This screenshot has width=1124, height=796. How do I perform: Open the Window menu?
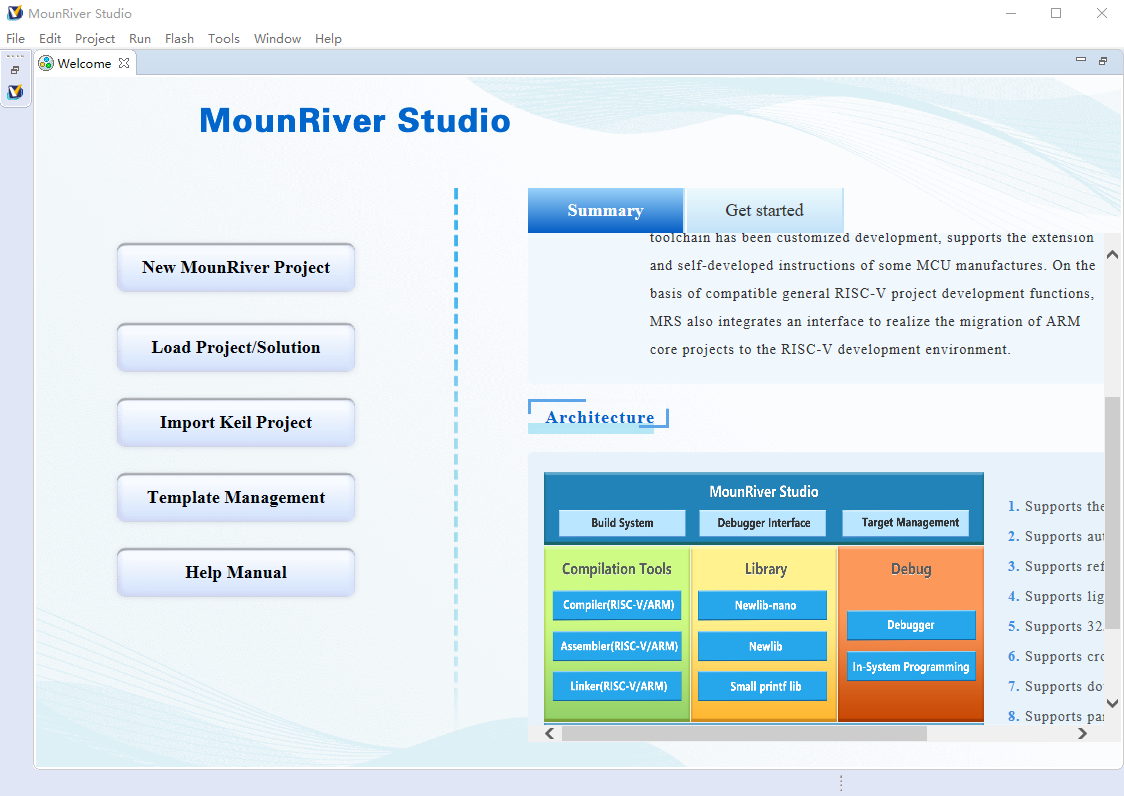pos(277,39)
